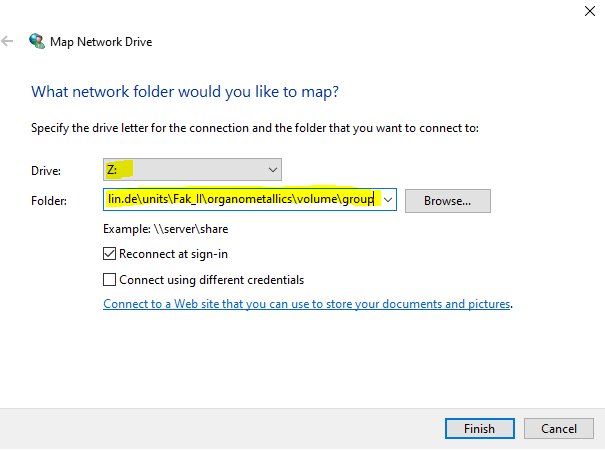Open the Drive letter Z: combo box
Screen dimensions: 605x450
(x=192, y=169)
